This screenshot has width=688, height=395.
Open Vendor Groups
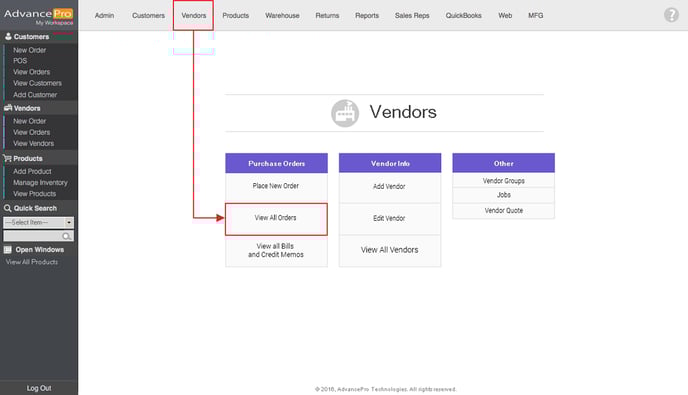pyautogui.click(x=503, y=180)
